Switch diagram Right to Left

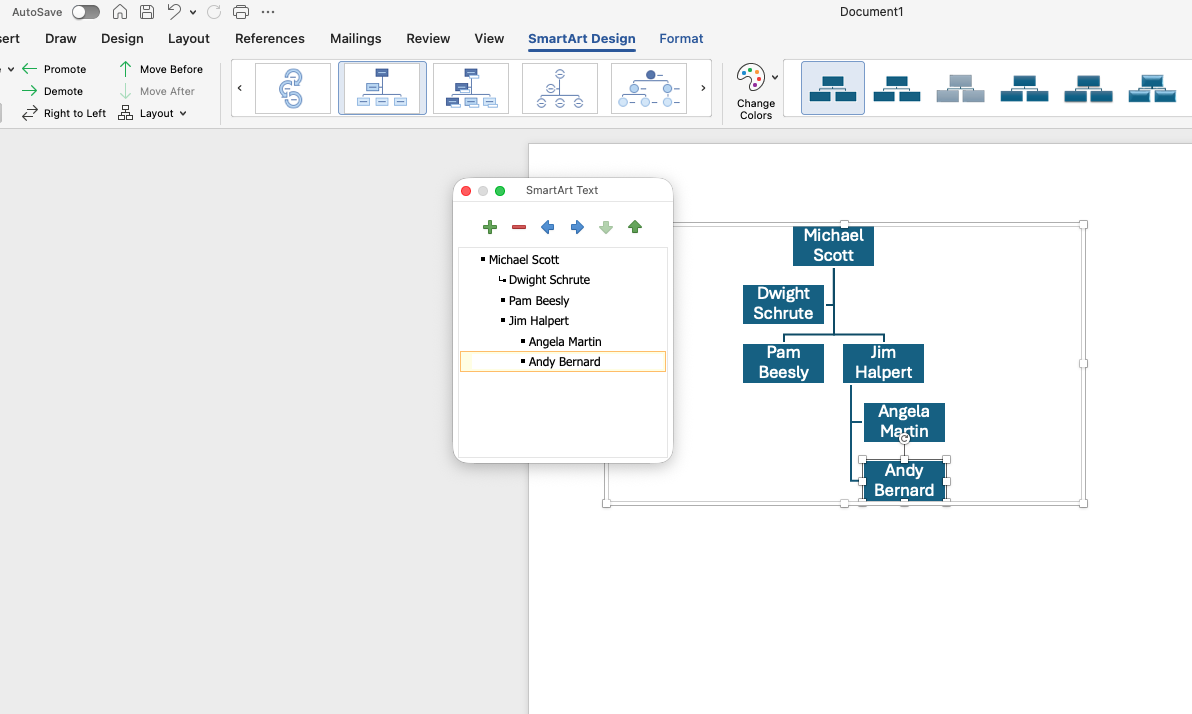coord(64,113)
